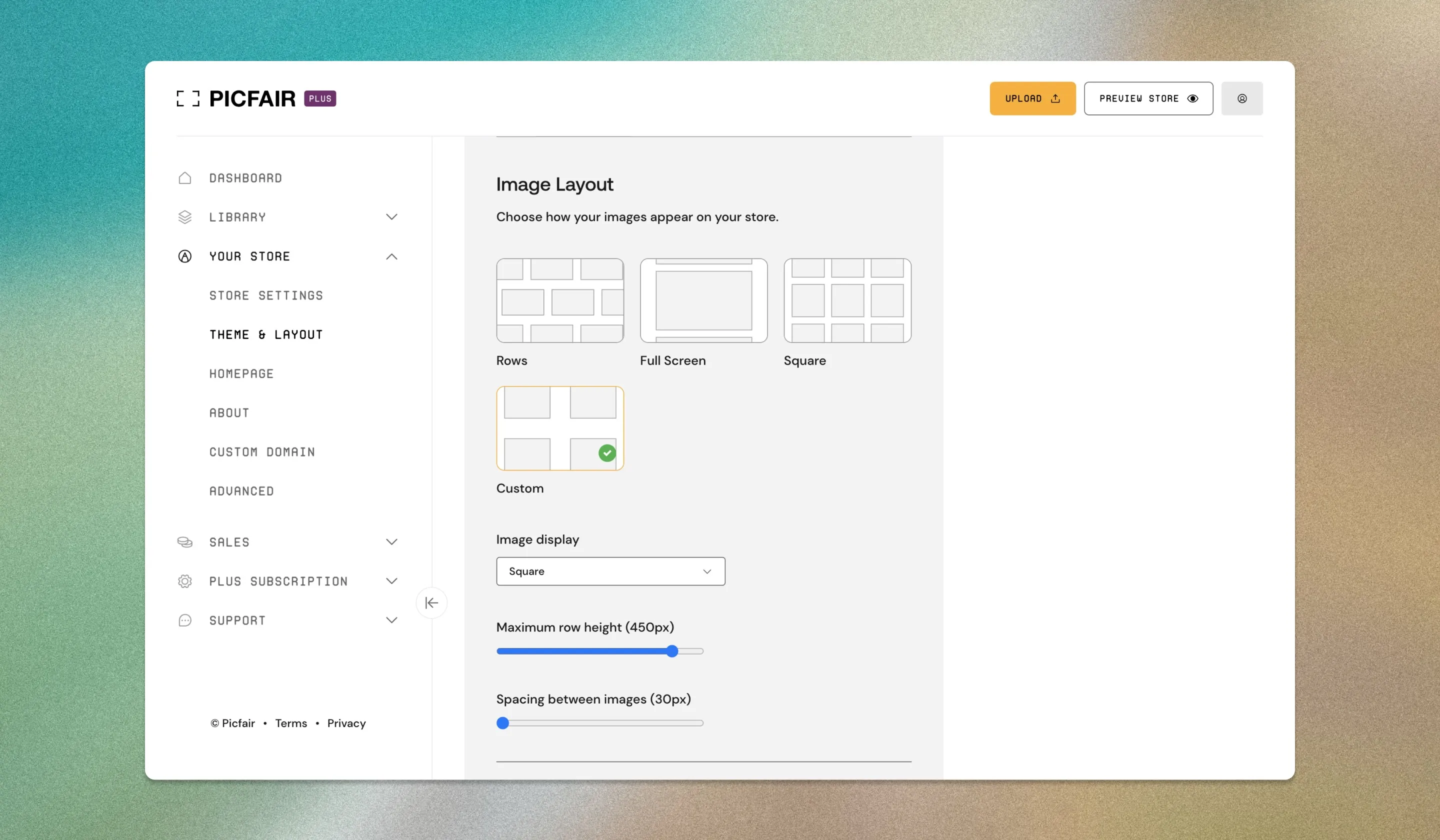The image size is (1440, 840).
Task: Expand the Plus Subscription menu chevron
Action: pos(391,581)
